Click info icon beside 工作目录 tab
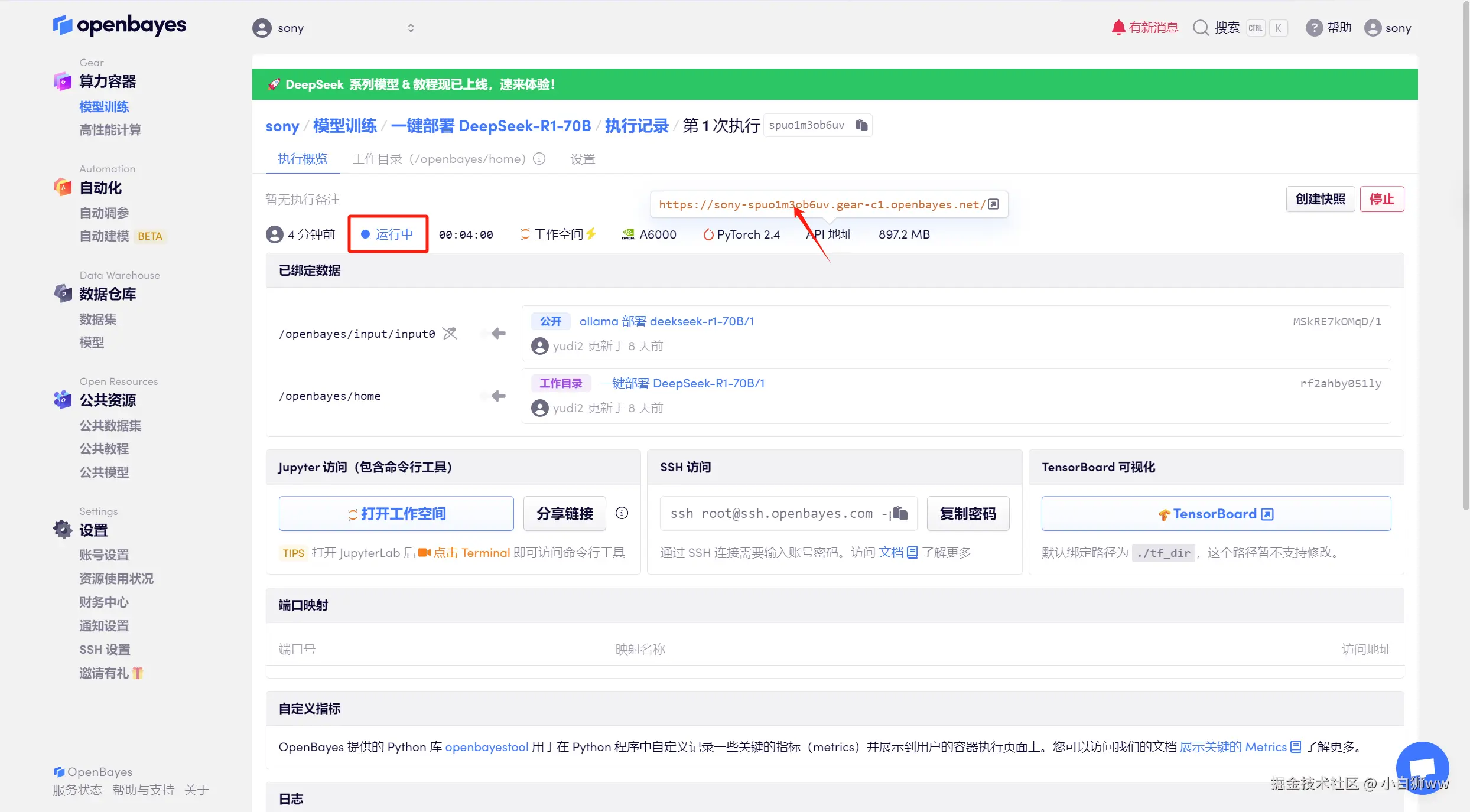 pyautogui.click(x=539, y=159)
